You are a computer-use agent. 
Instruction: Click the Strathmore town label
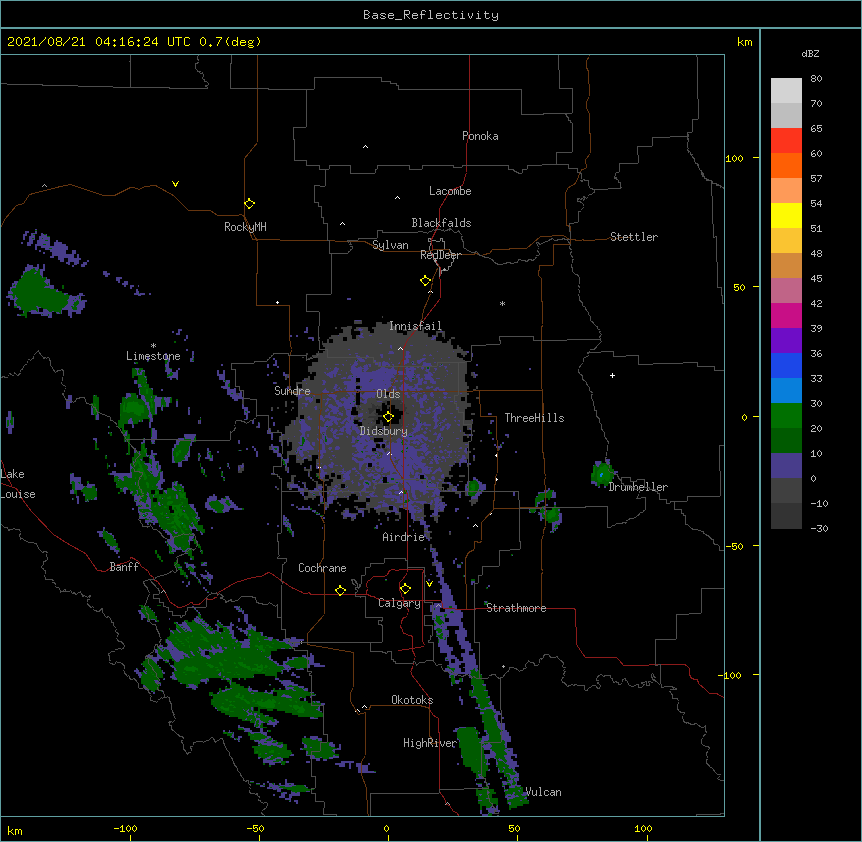[516, 608]
